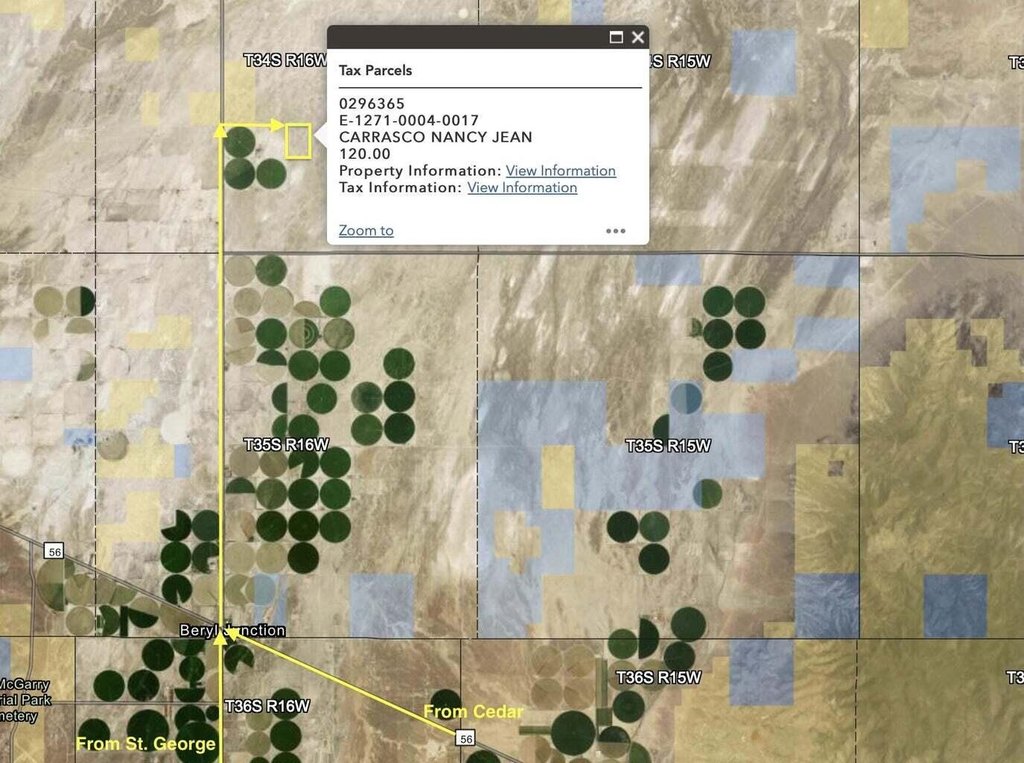Click Route 56 shield near McGarry Park

pyautogui.click(x=53, y=551)
